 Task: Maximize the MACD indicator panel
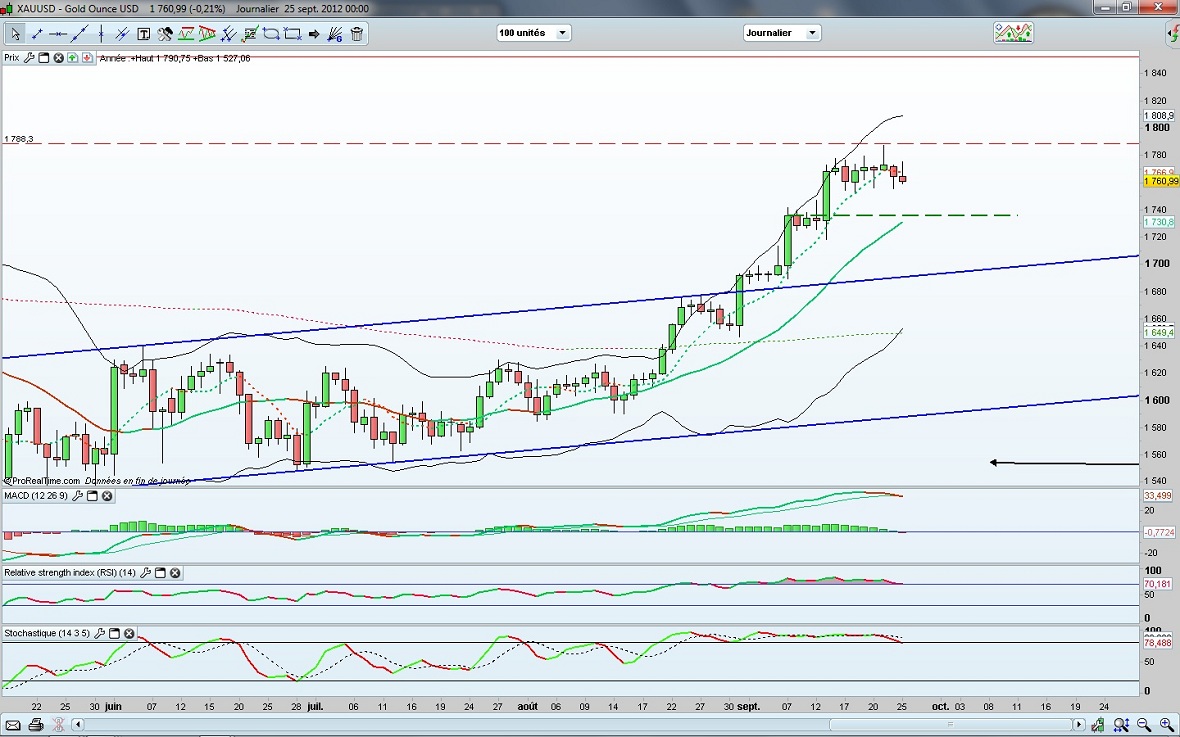pos(92,496)
